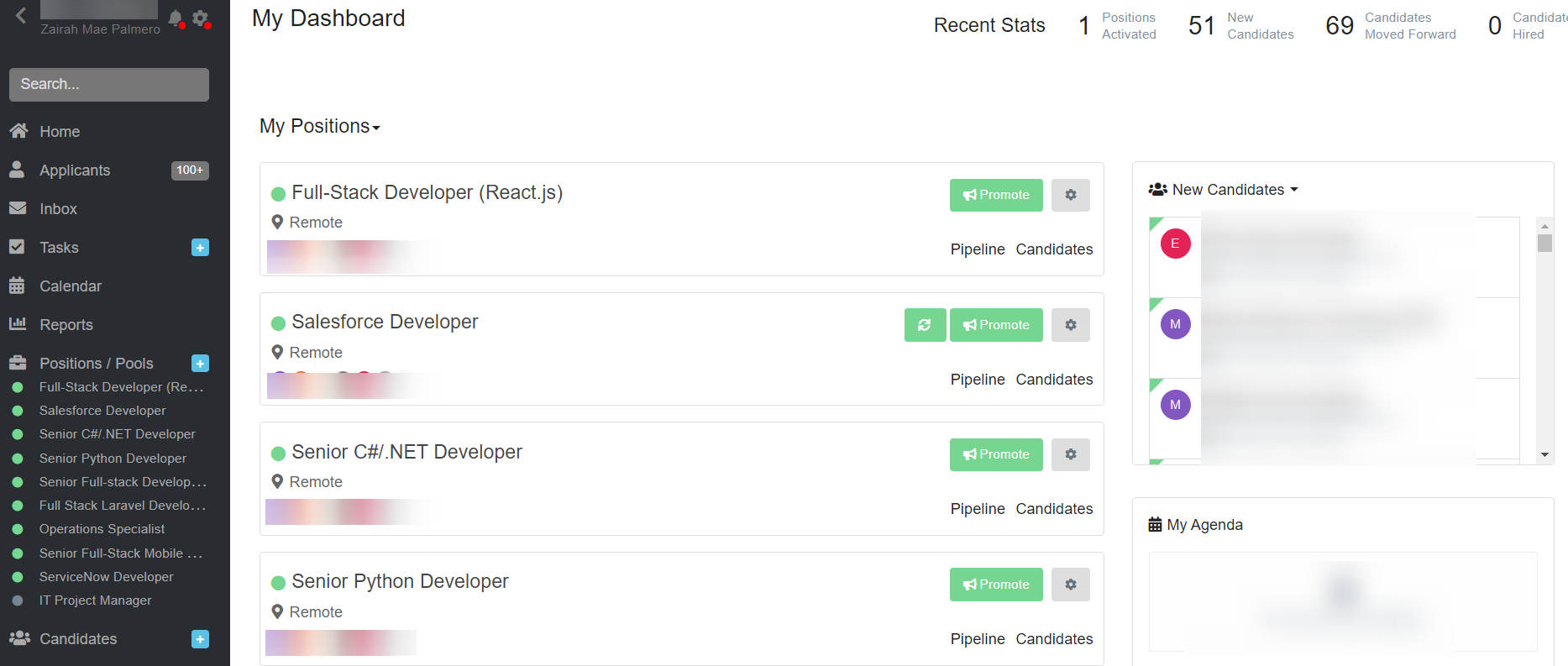This screenshot has width=1568, height=666.
Task: Open the New Candidates dropdown
Action: tap(1227, 190)
